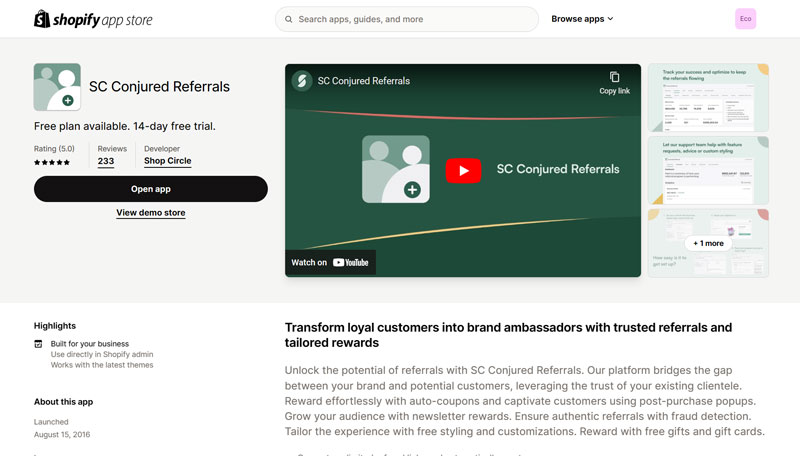
Task: Click the 'Rating (5.0)' label
Action: tap(54, 148)
